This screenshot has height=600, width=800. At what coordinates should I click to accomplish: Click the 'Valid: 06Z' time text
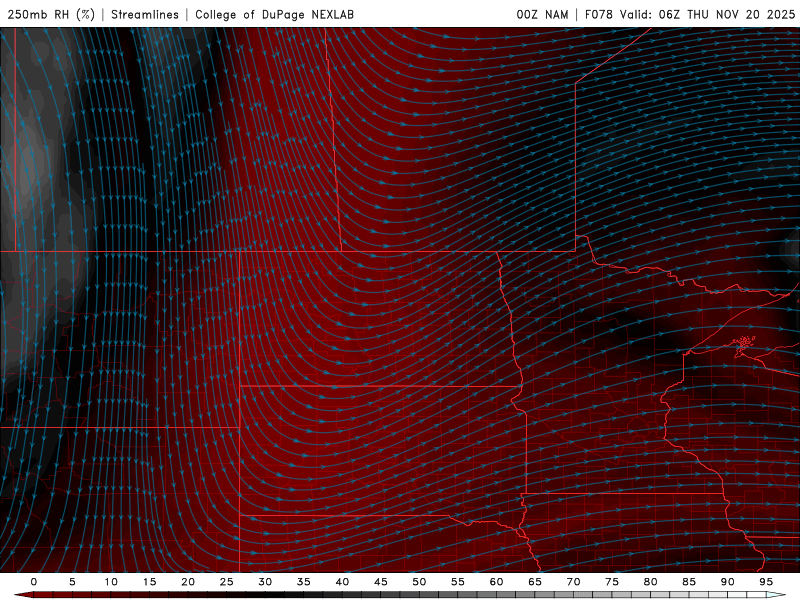tap(650, 14)
